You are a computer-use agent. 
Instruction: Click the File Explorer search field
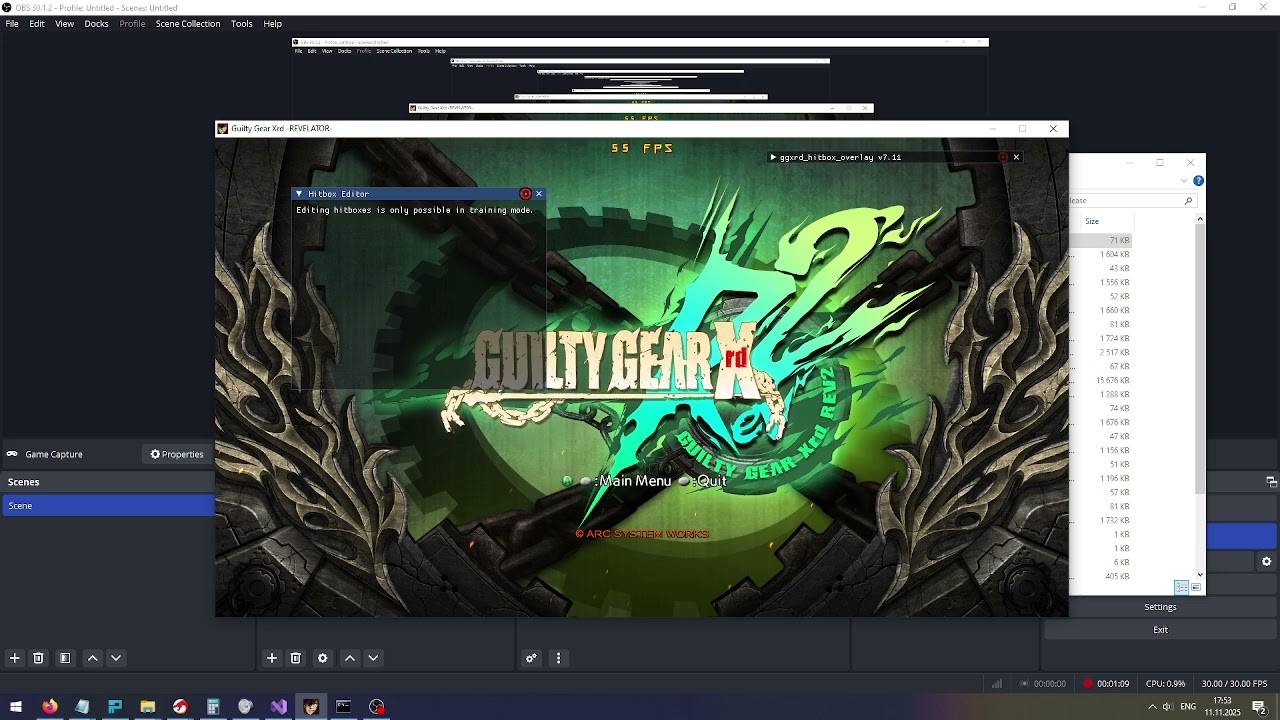point(1132,201)
